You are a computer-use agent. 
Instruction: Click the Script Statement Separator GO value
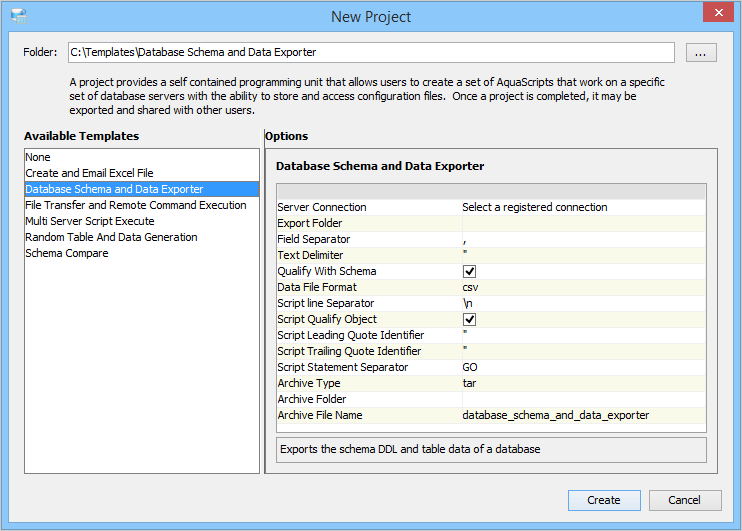(x=582, y=367)
